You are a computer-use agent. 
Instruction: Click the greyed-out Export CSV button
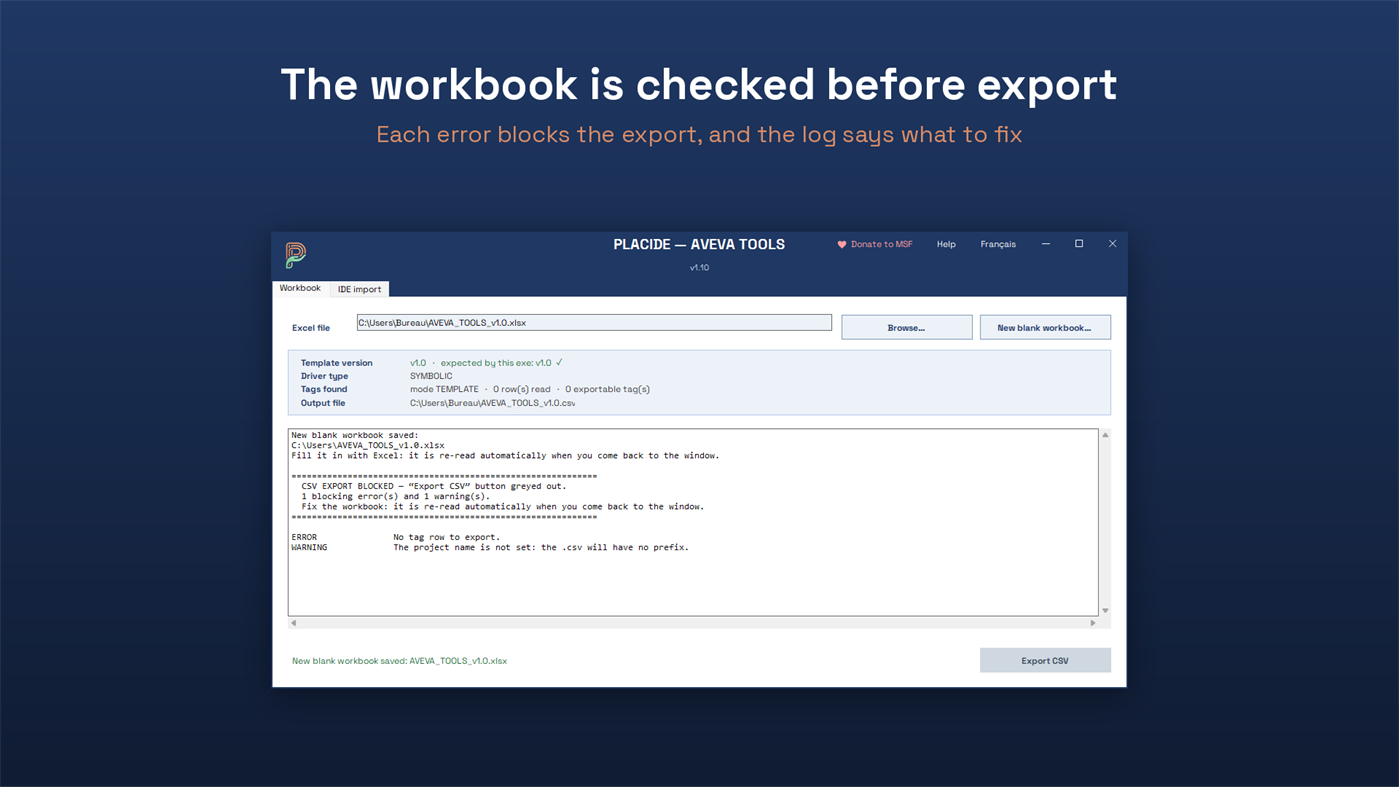point(1045,660)
